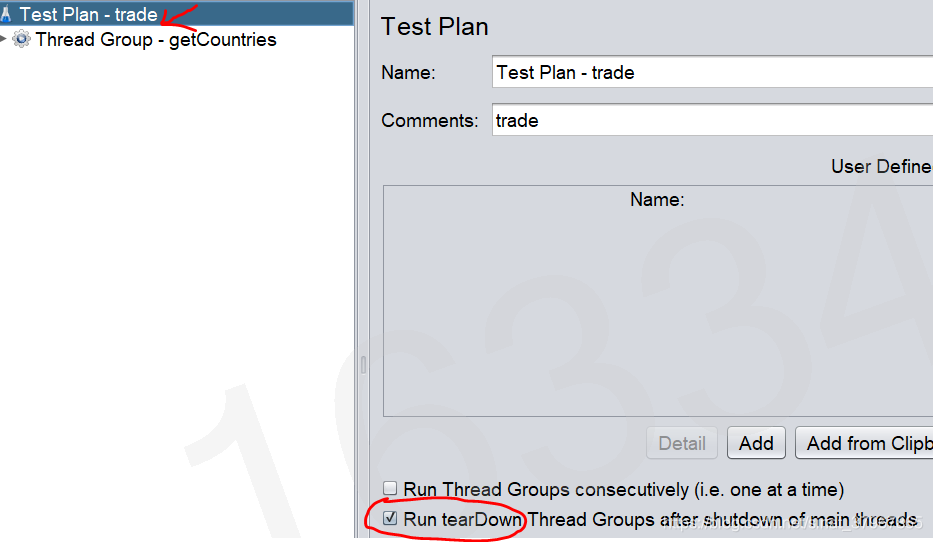This screenshot has width=933, height=542.
Task: Click the Comments input field
Action: [x=712, y=120]
